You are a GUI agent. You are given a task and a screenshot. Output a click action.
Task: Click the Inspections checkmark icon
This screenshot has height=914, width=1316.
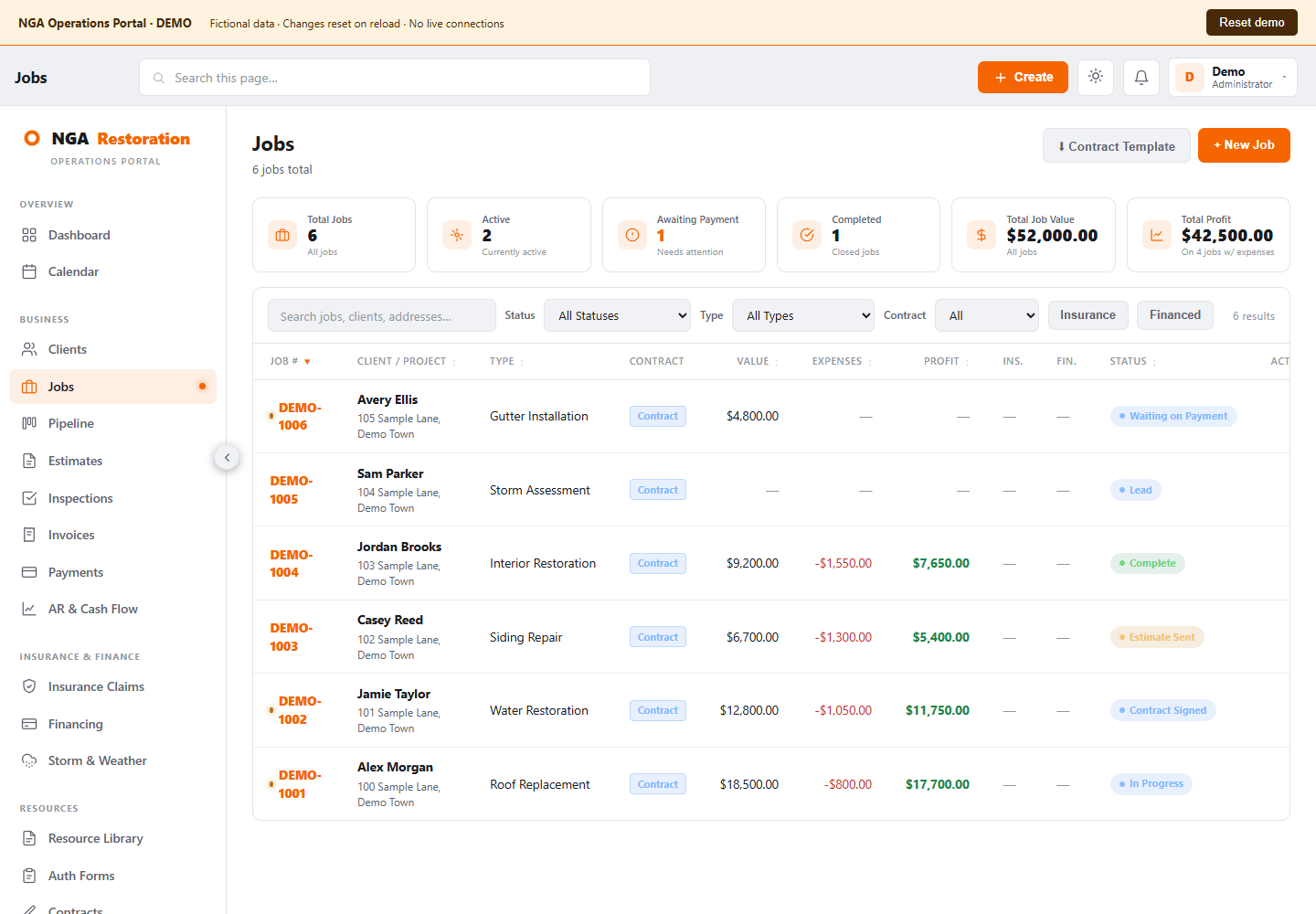(29, 498)
